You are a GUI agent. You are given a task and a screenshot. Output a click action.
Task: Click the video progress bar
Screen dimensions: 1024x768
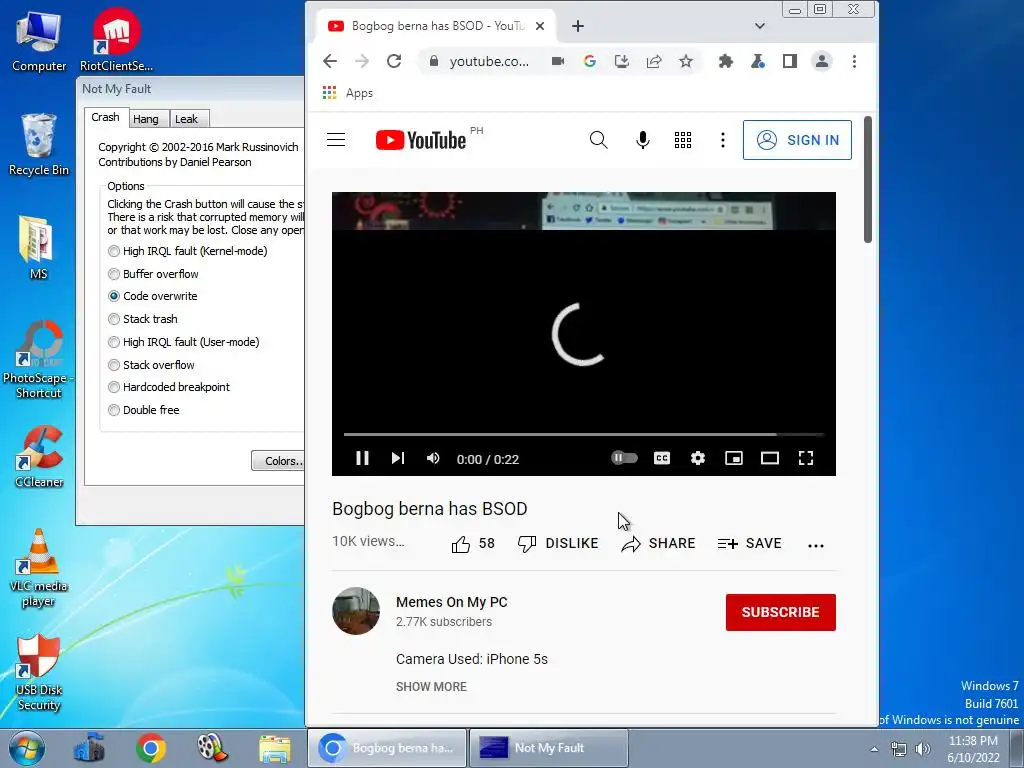[583, 434]
